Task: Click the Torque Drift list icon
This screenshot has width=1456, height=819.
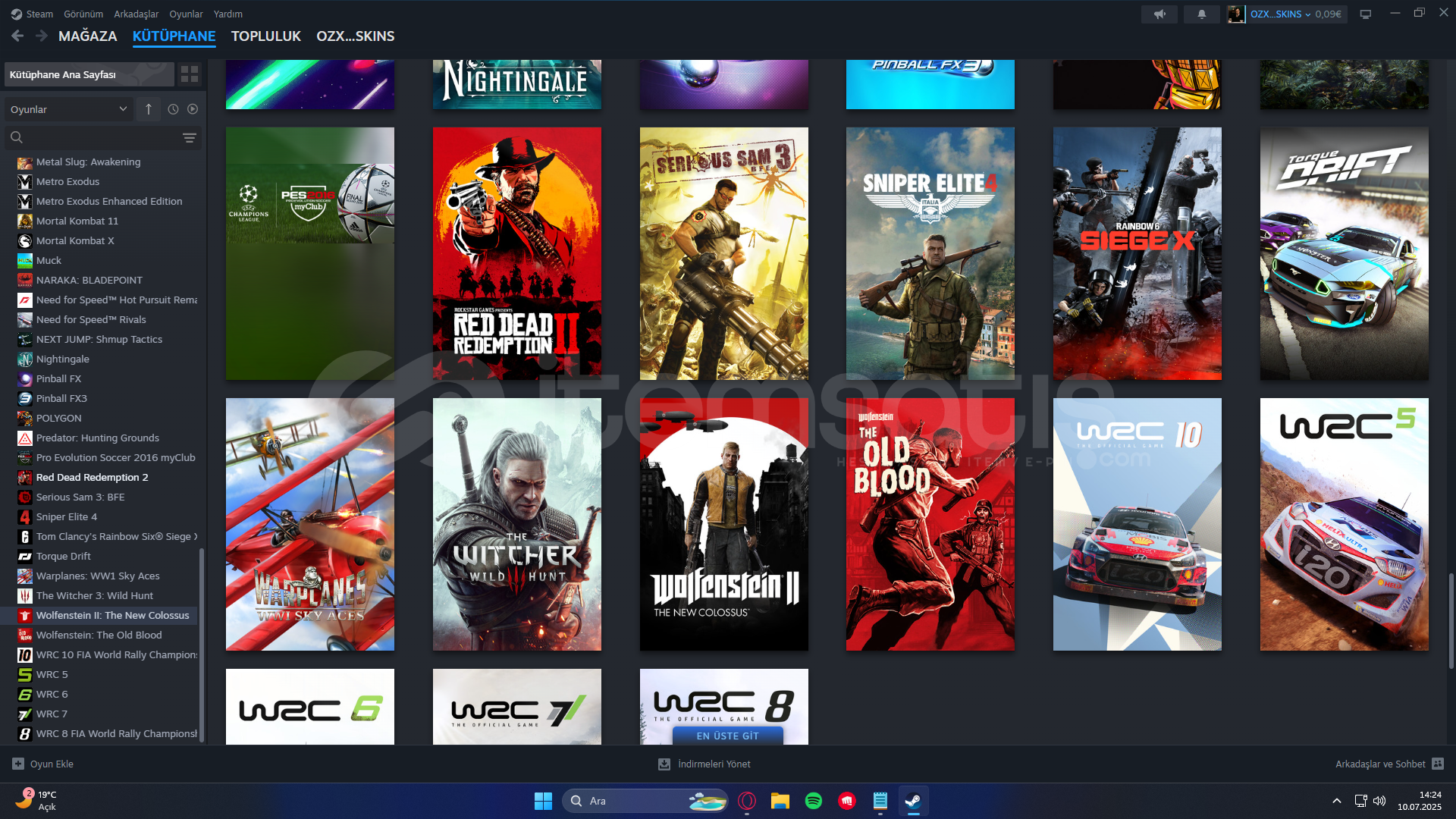Action: click(25, 557)
